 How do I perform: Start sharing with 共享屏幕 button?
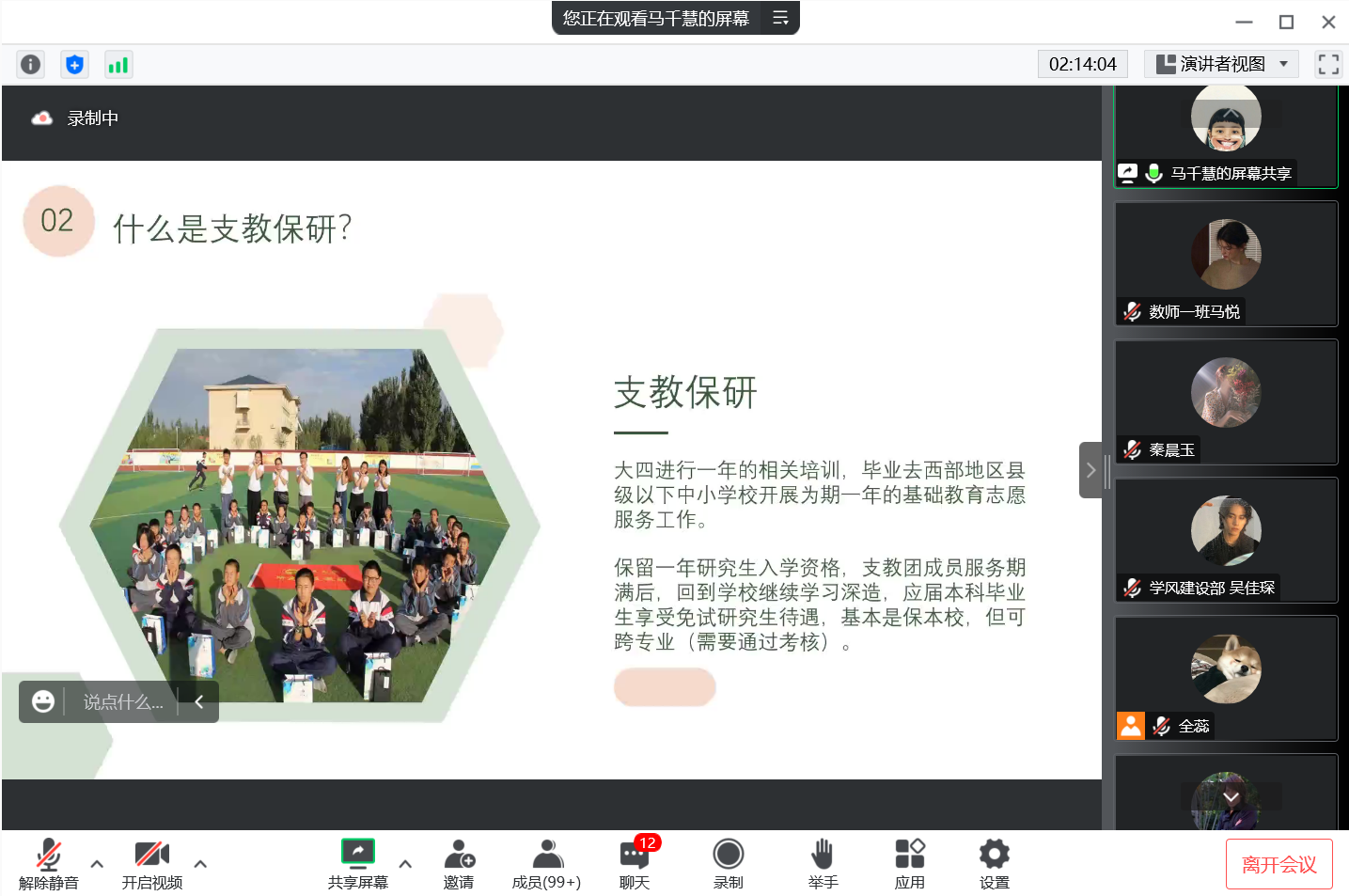[x=357, y=863]
